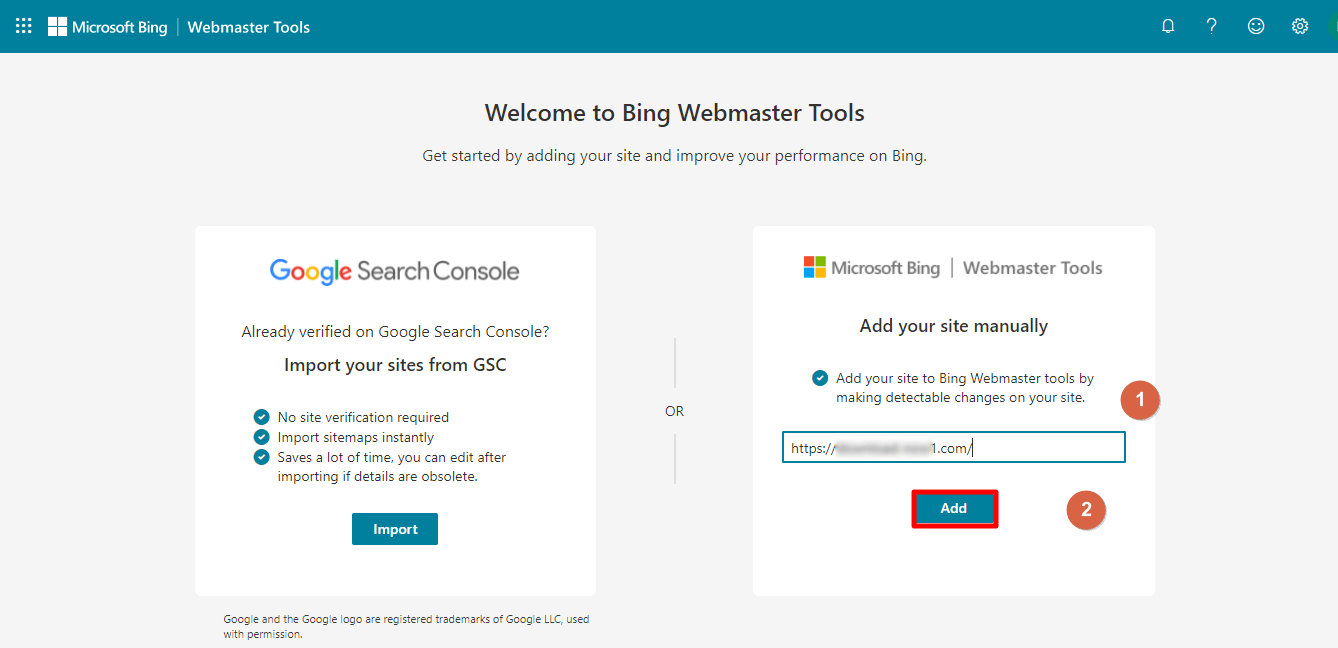
Task: Click "Import sitemaps instantly" text
Action: [x=356, y=437]
